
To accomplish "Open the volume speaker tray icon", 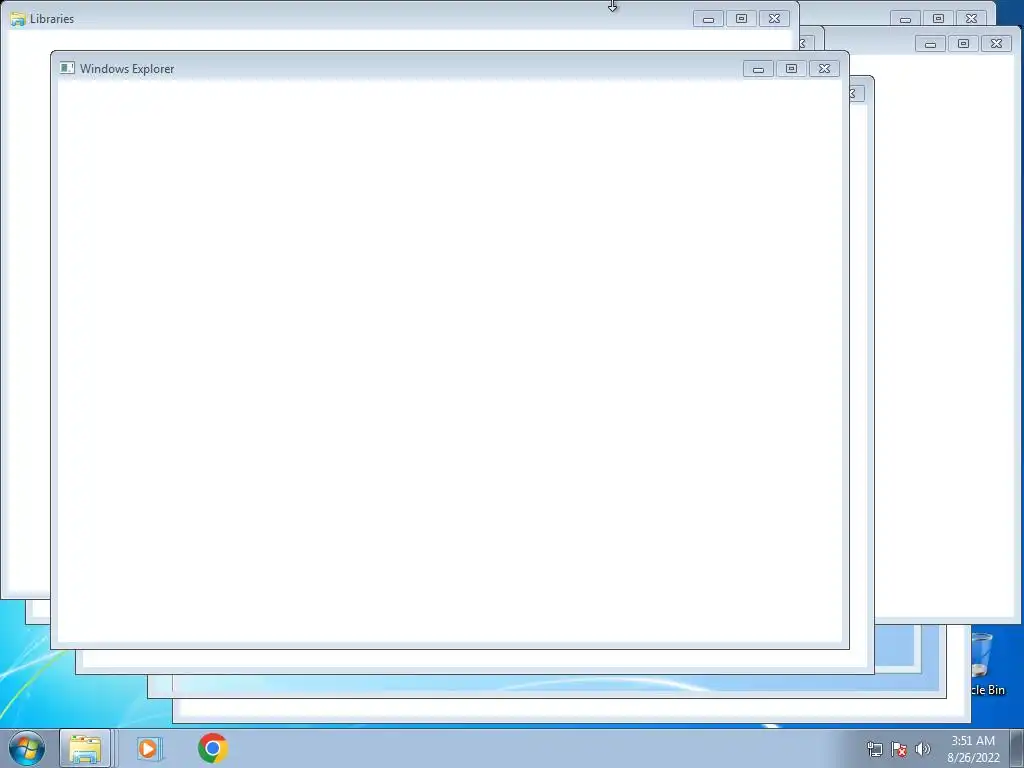I will (x=923, y=749).
